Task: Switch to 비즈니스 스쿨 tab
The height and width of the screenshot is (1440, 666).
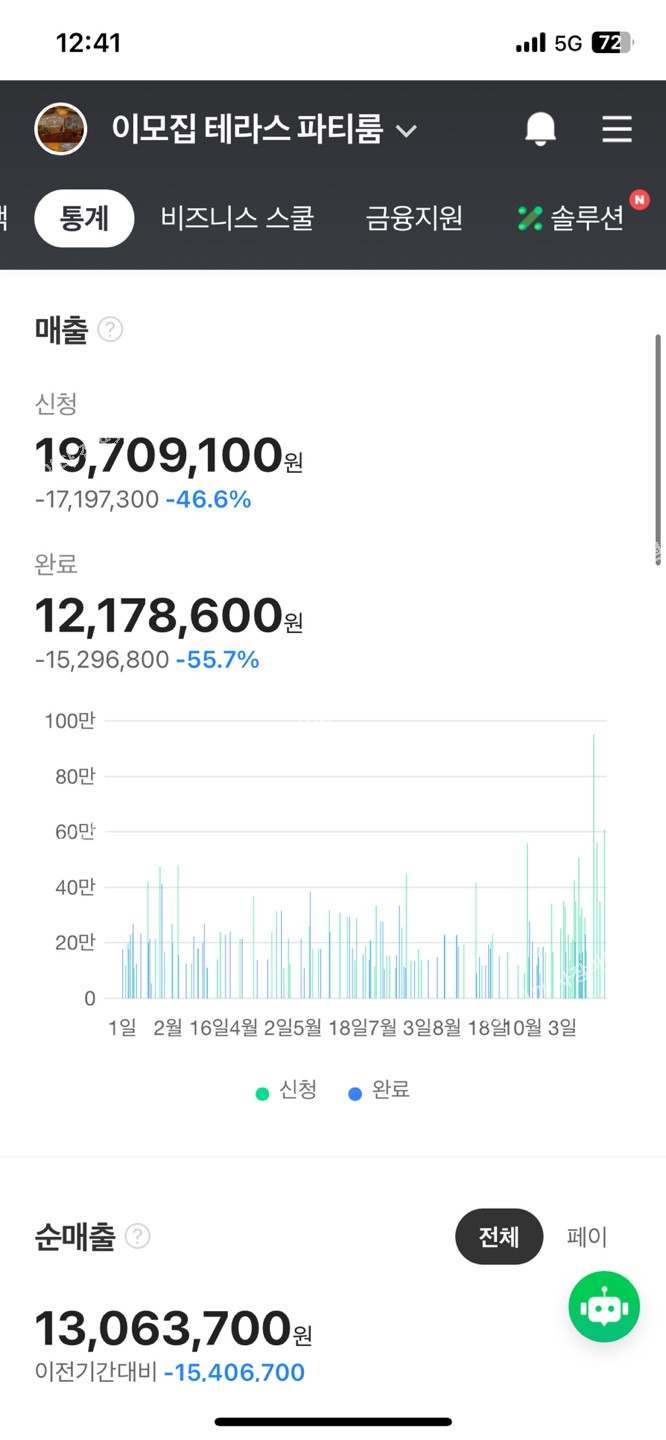Action: click(x=237, y=218)
